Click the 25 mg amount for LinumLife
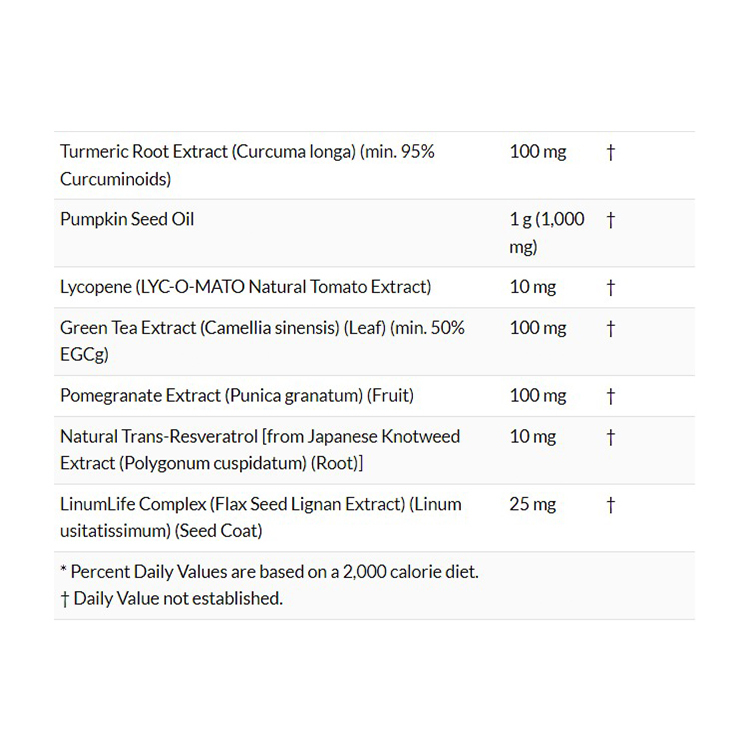This screenshot has width=750, height=750. (533, 504)
